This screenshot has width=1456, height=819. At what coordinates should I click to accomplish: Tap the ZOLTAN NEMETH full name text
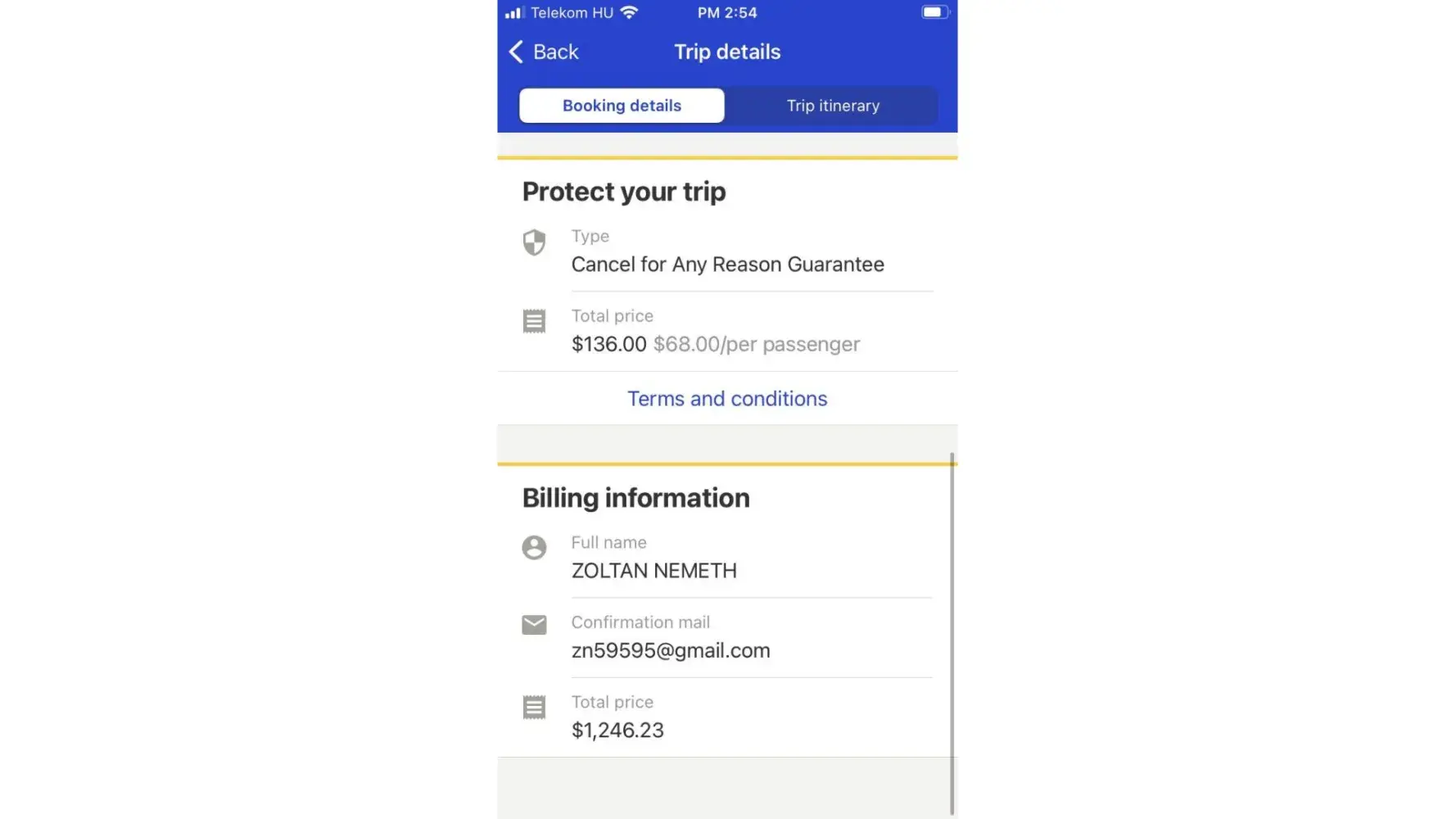click(653, 571)
